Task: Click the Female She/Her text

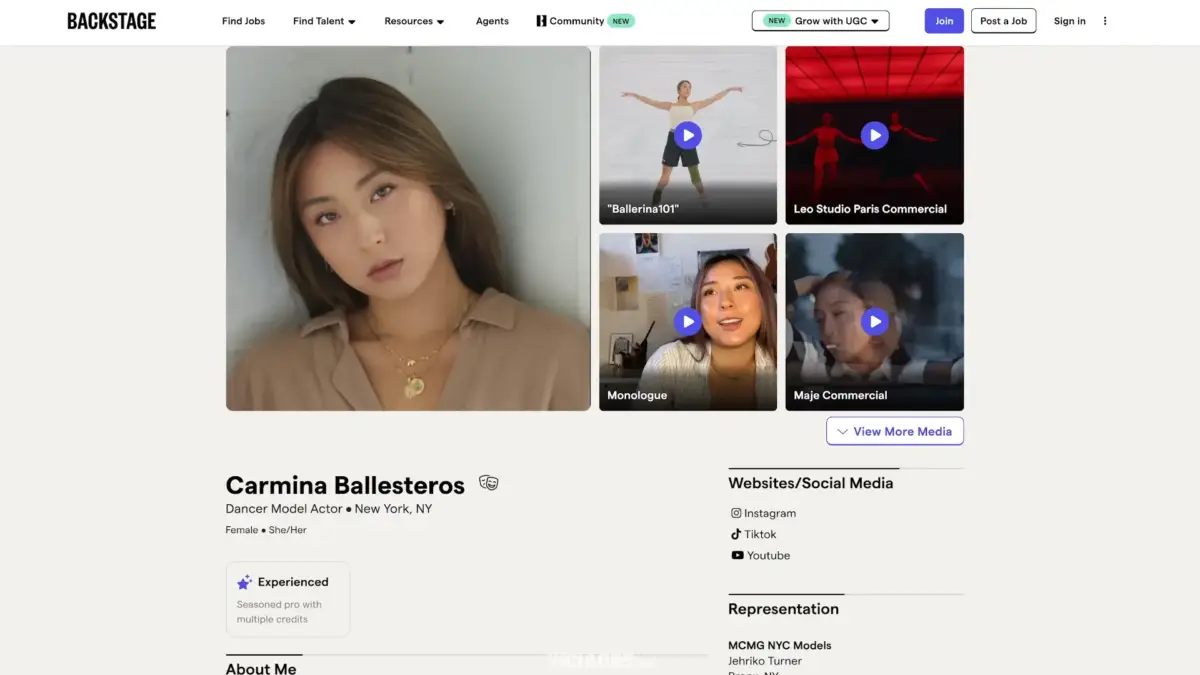Action: (266, 530)
